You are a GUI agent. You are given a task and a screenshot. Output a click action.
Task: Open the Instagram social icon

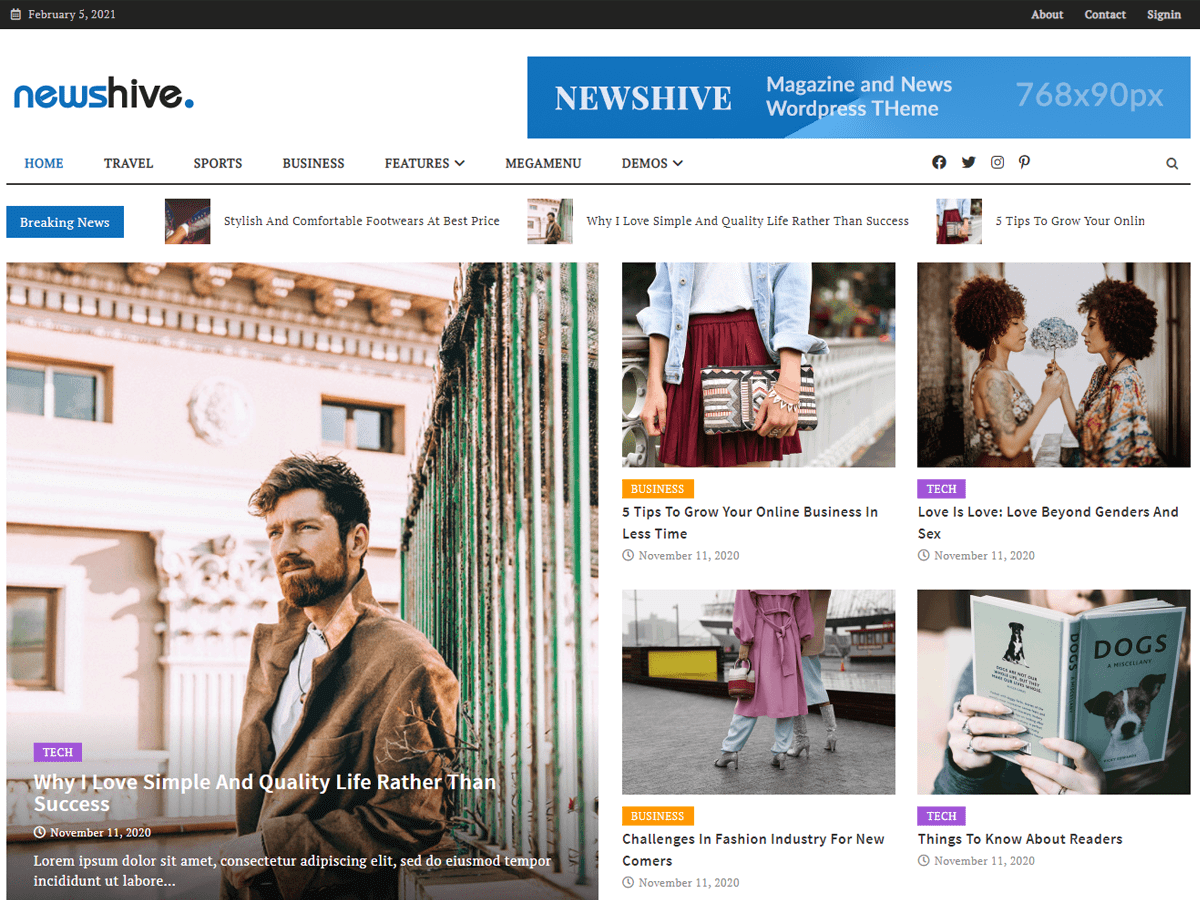pyautogui.click(x=997, y=162)
